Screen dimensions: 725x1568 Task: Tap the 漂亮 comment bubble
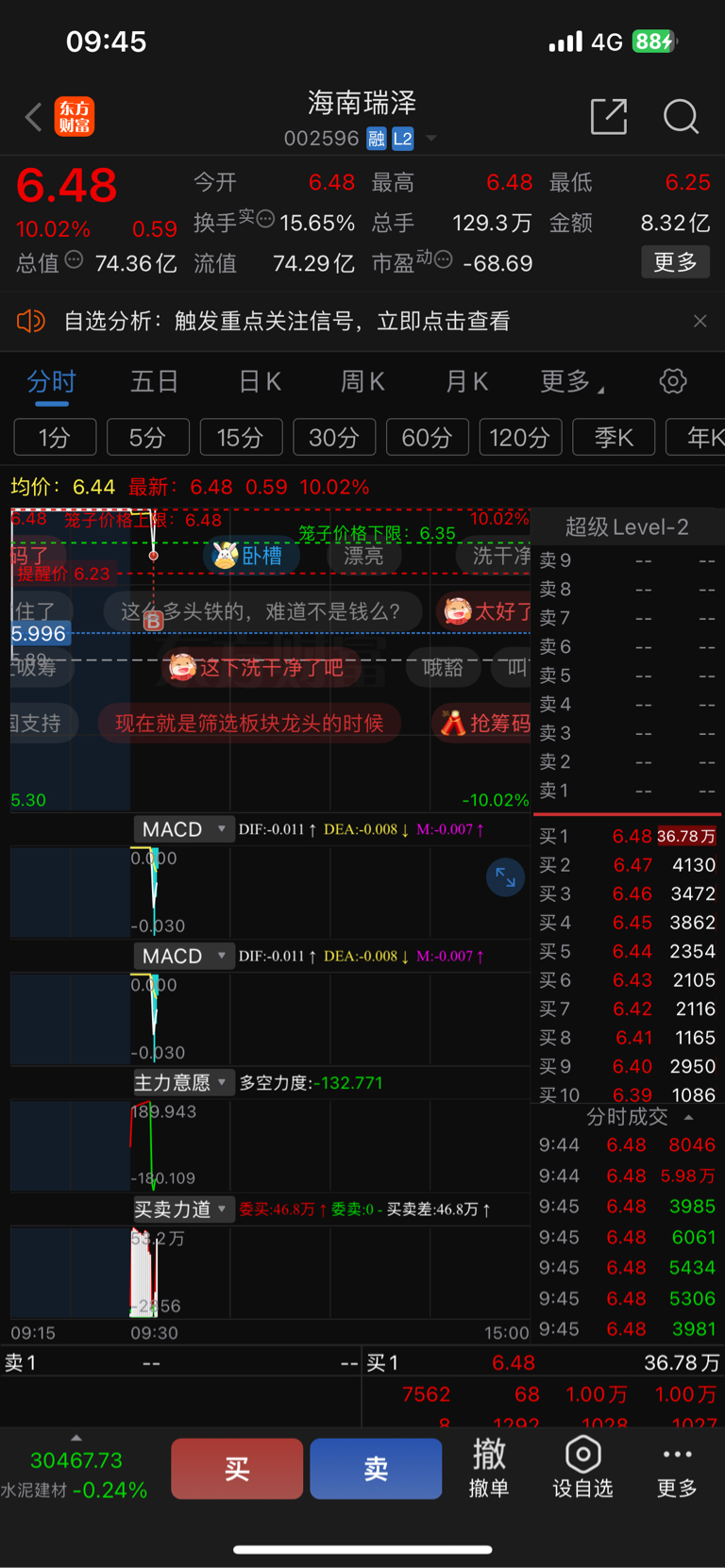(x=363, y=556)
